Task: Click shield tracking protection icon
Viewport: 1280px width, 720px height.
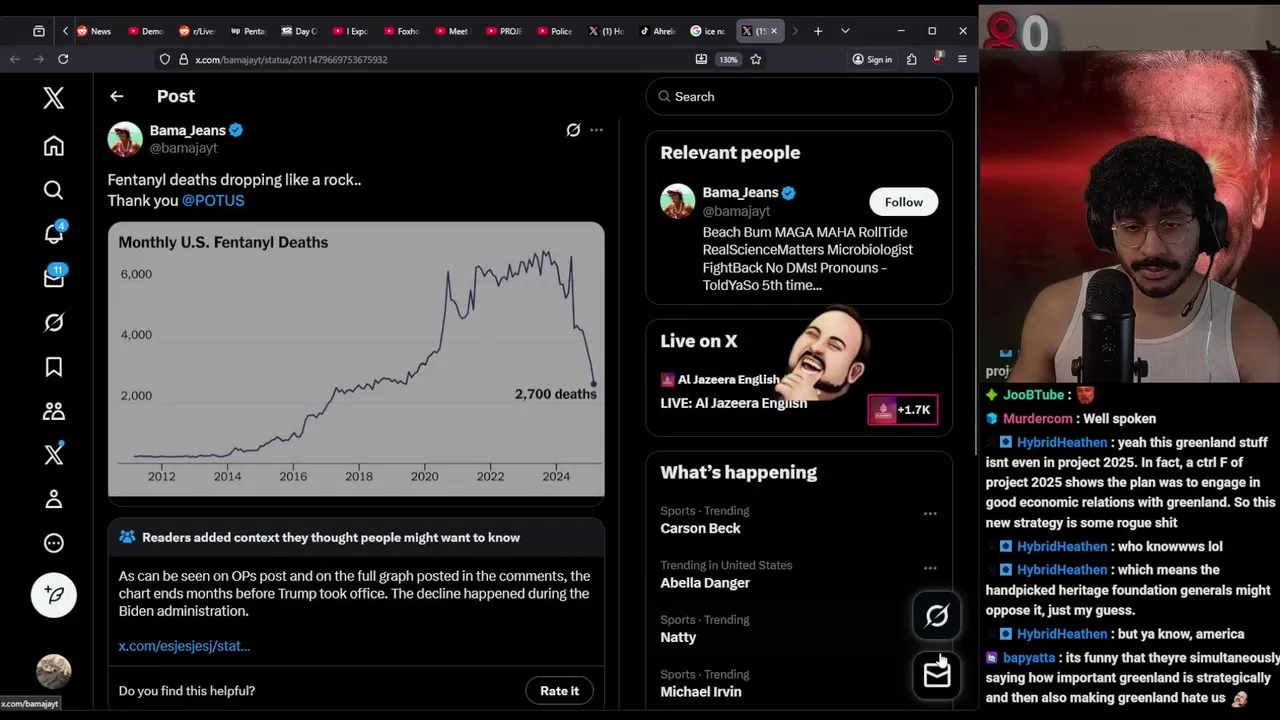Action: (165, 59)
